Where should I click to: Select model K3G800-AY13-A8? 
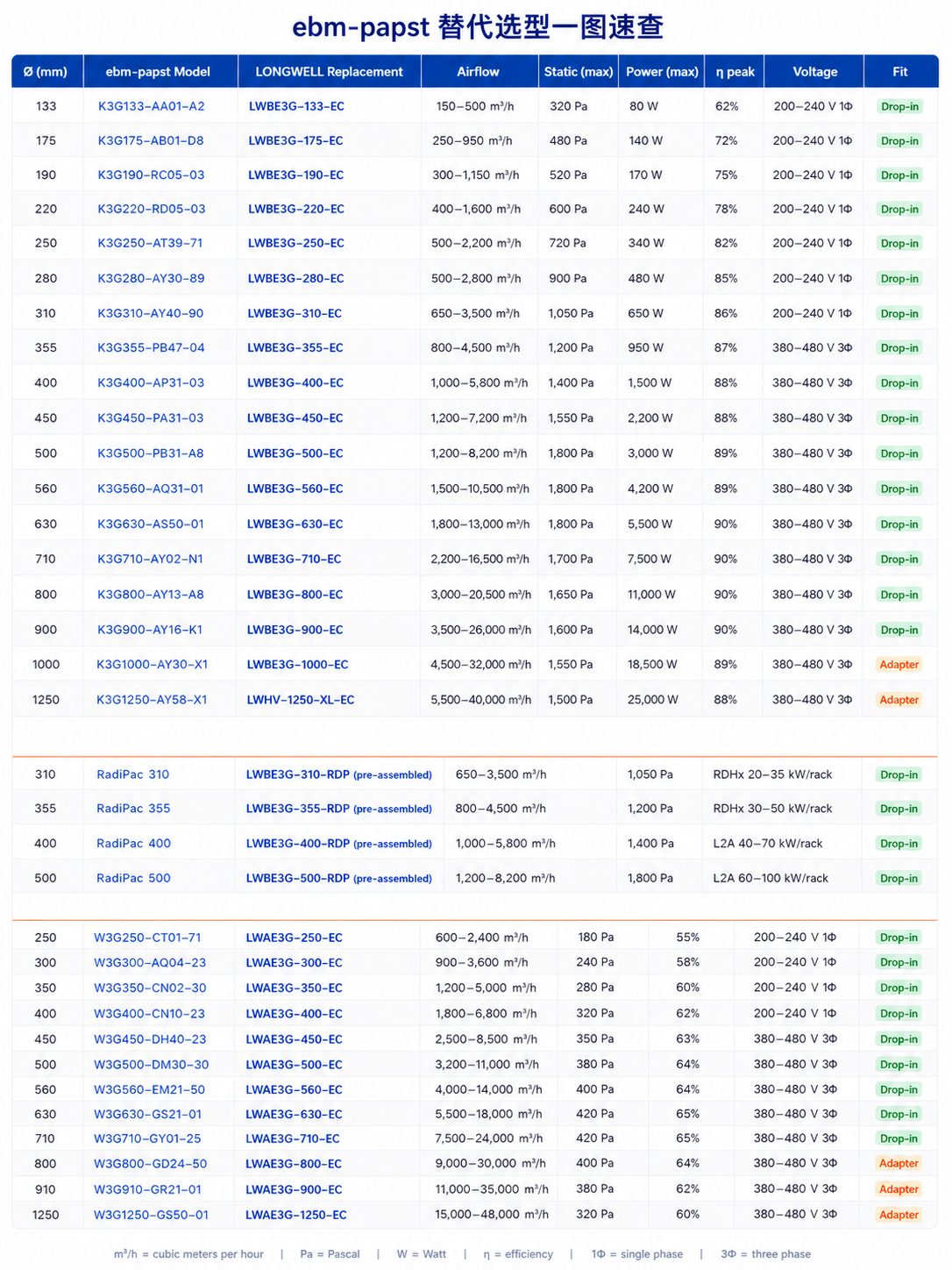pyautogui.click(x=151, y=595)
